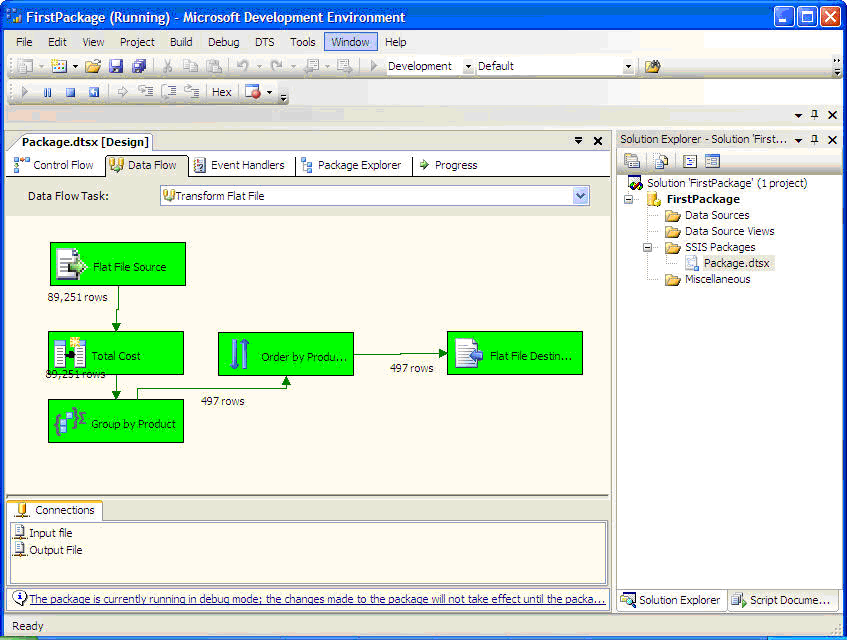The image size is (847, 640).
Task: Collapse the FirstPackage project node
Action: point(629,199)
